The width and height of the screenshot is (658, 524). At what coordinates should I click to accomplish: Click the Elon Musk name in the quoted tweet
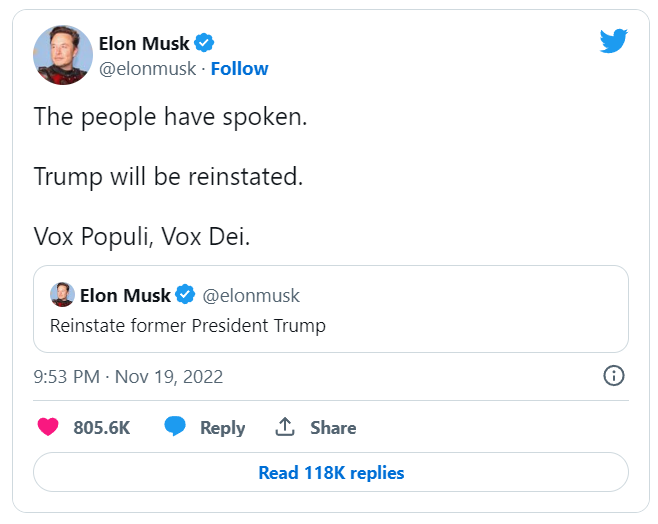[x=125, y=295]
